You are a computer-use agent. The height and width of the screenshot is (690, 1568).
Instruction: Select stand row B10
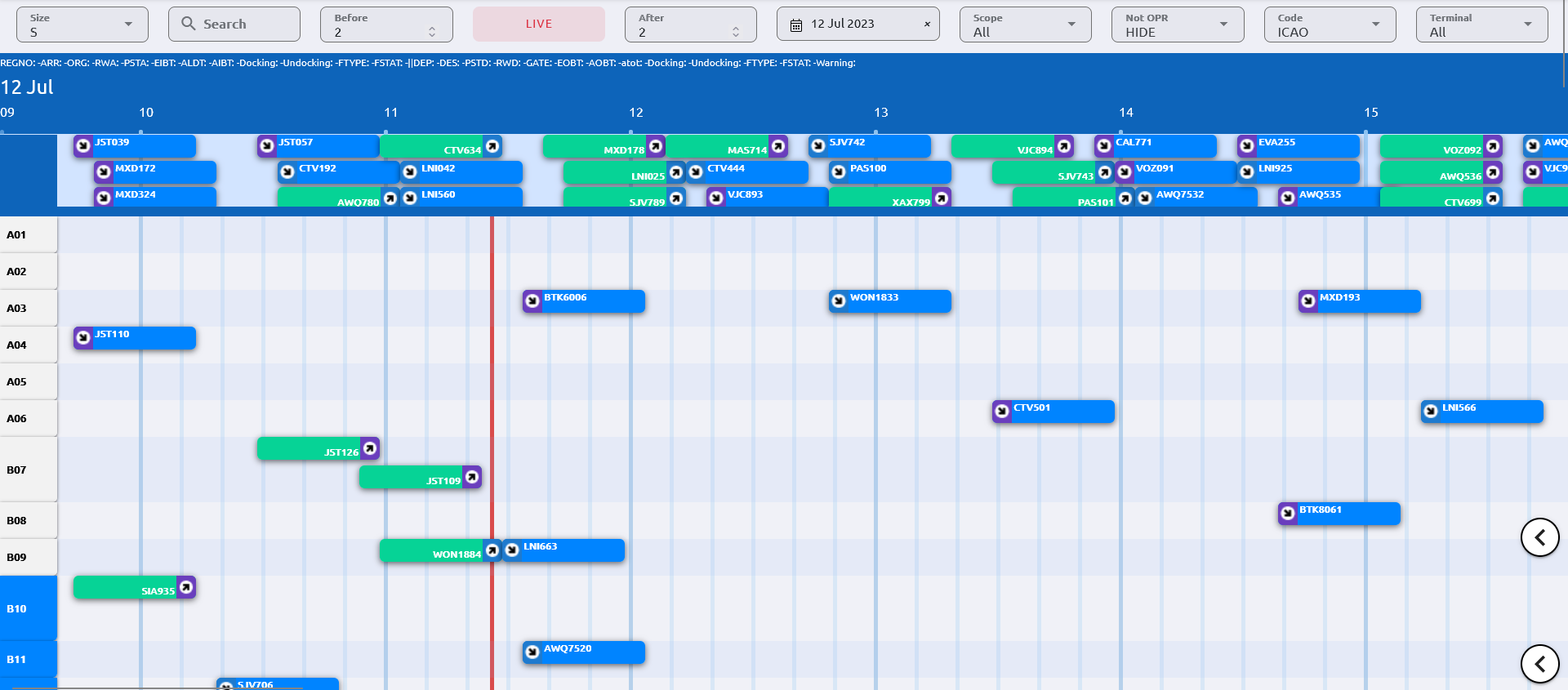click(x=28, y=608)
